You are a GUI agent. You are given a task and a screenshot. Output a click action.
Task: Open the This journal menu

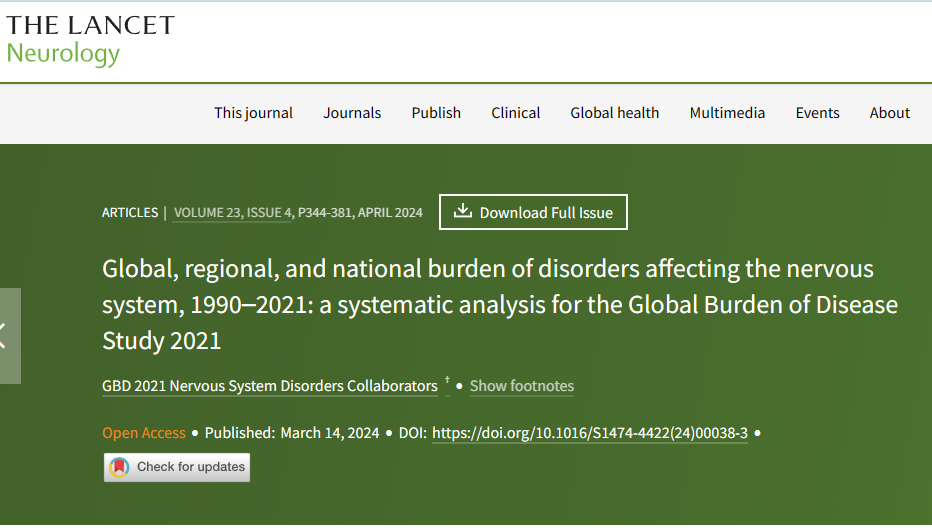[253, 113]
